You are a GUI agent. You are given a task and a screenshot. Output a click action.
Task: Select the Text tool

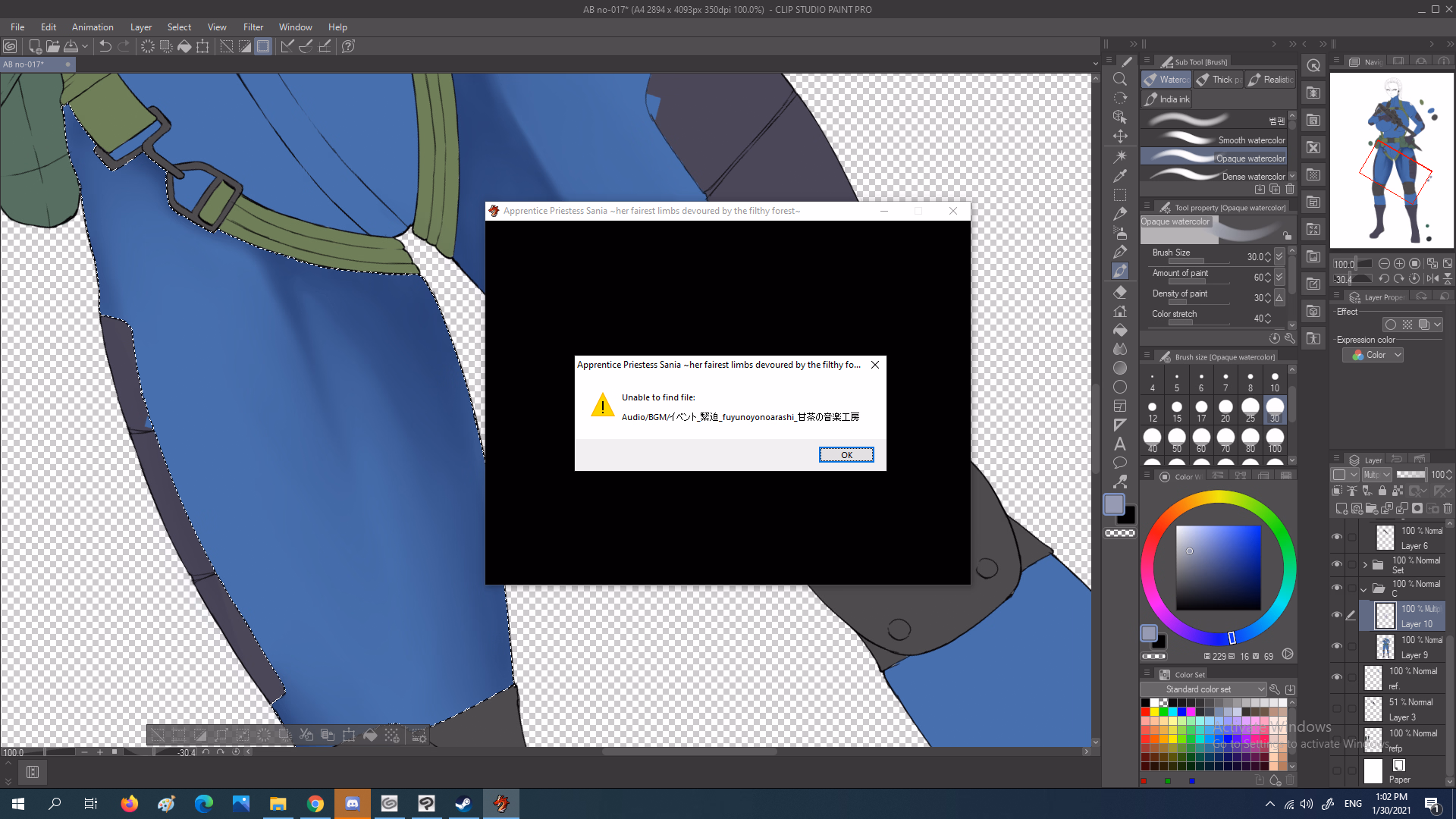point(1120,444)
